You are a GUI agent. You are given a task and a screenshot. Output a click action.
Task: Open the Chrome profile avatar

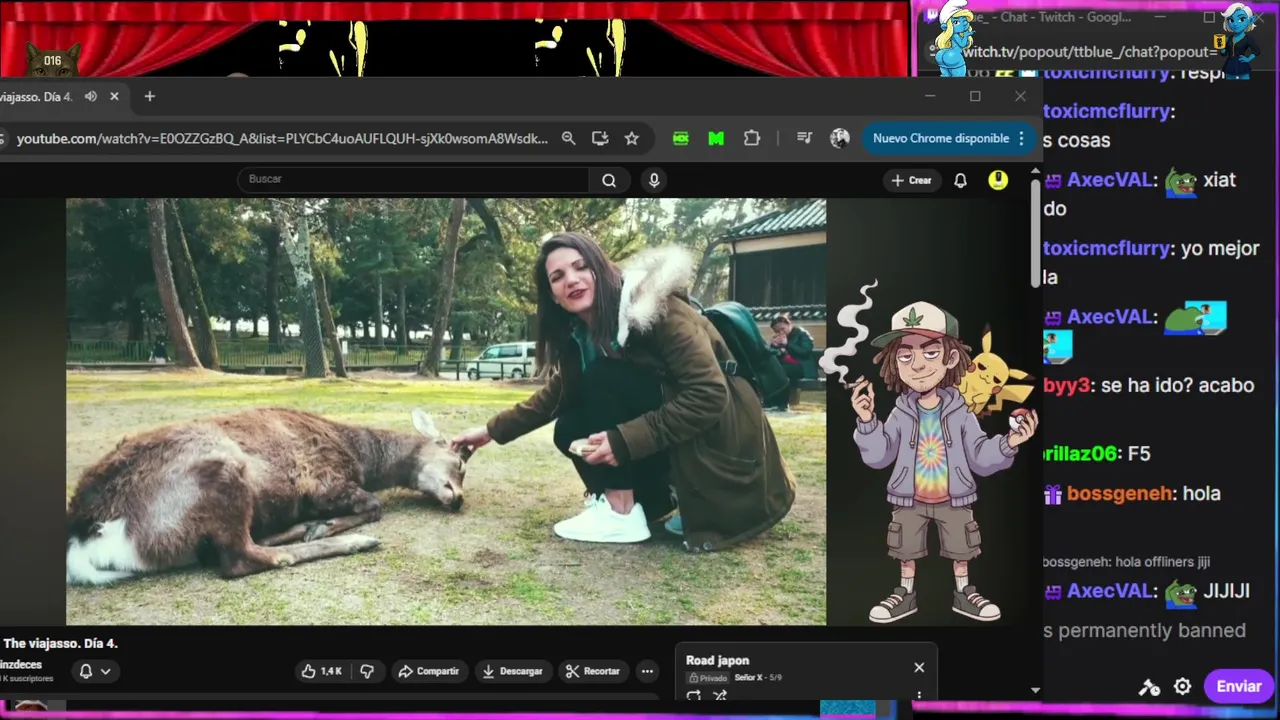840,139
